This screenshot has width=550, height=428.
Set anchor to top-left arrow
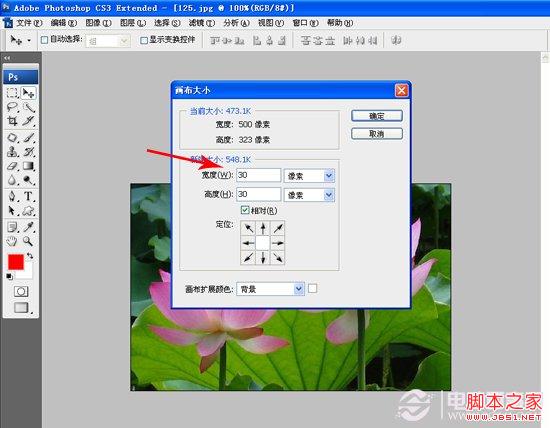pos(248,228)
